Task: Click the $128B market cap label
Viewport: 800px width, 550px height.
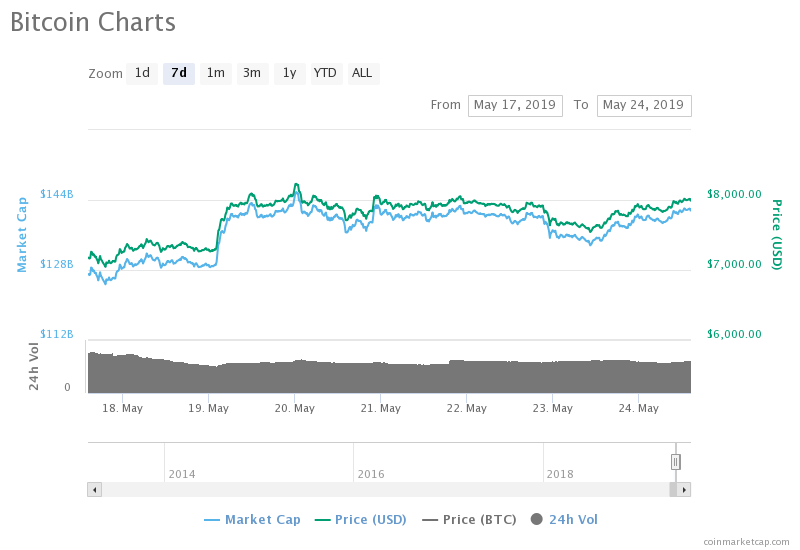Action: coord(57,264)
